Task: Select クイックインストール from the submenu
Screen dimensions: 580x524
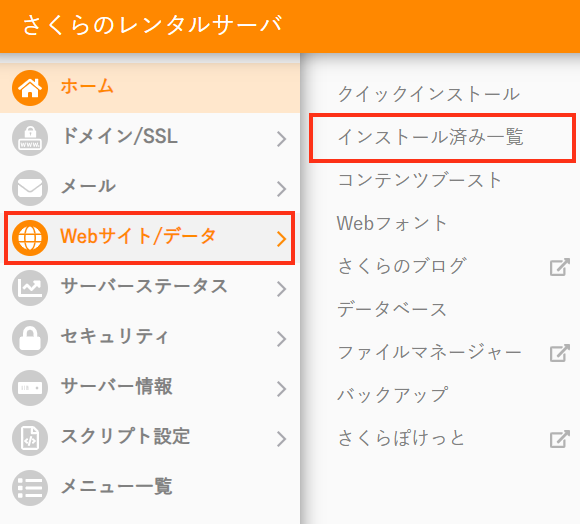Action: [x=429, y=94]
